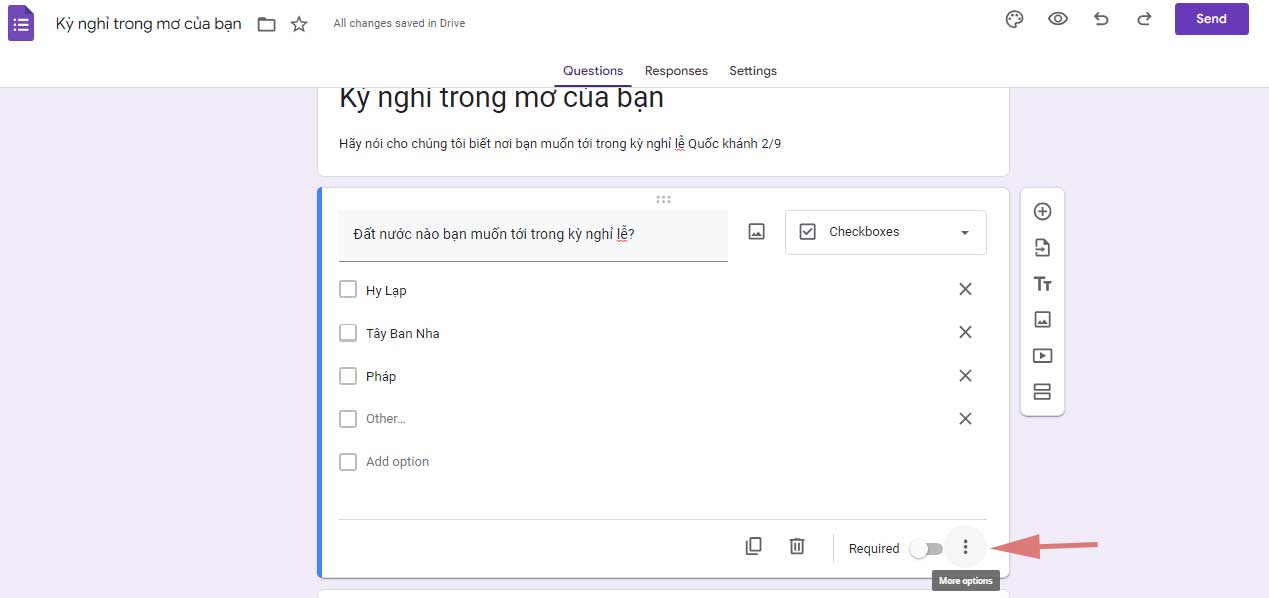Add a YouTube video to the form

pyautogui.click(x=1042, y=355)
